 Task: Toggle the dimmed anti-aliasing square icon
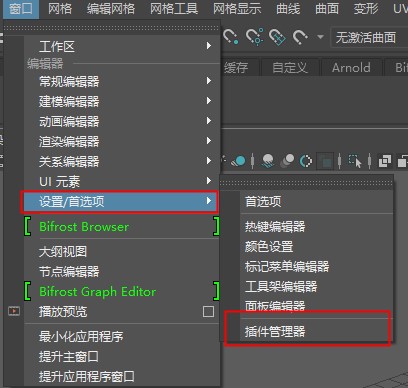(325, 161)
